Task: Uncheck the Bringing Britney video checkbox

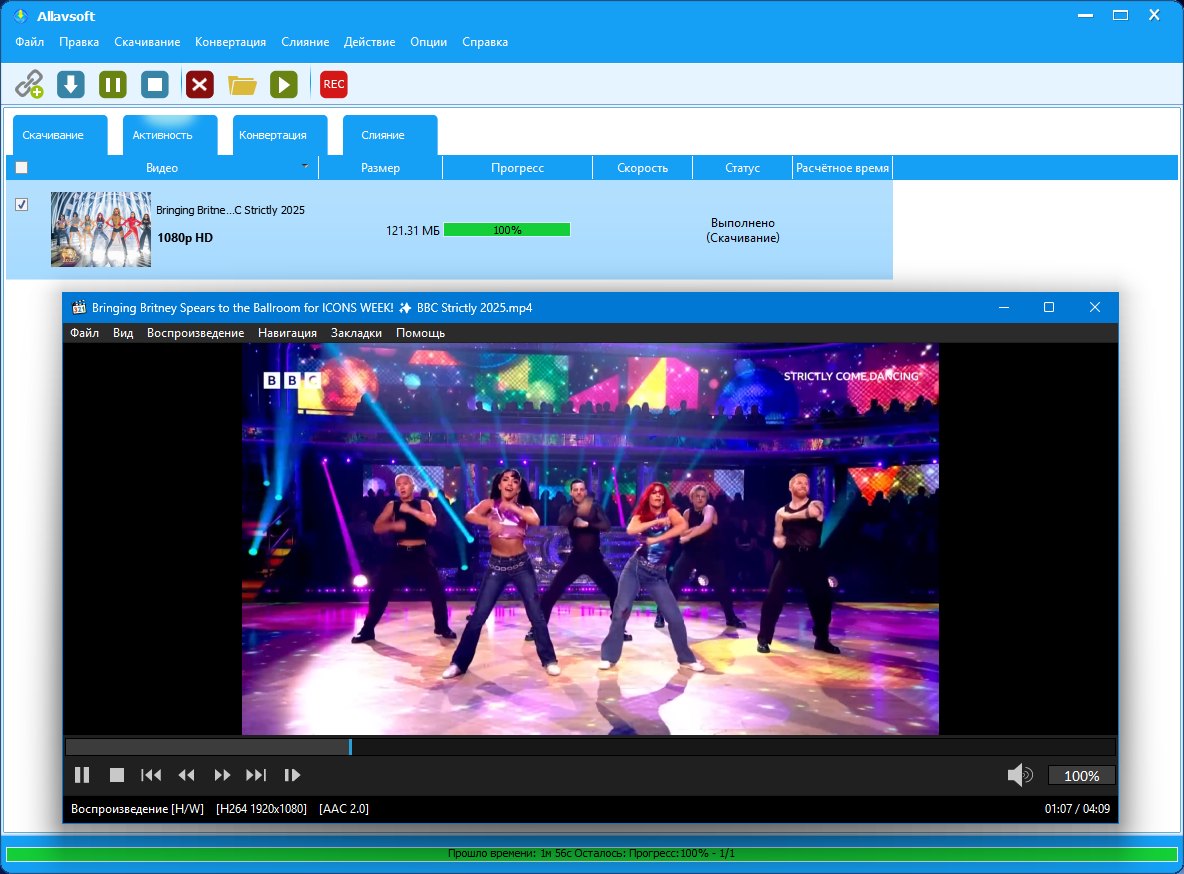Action: click(22, 205)
